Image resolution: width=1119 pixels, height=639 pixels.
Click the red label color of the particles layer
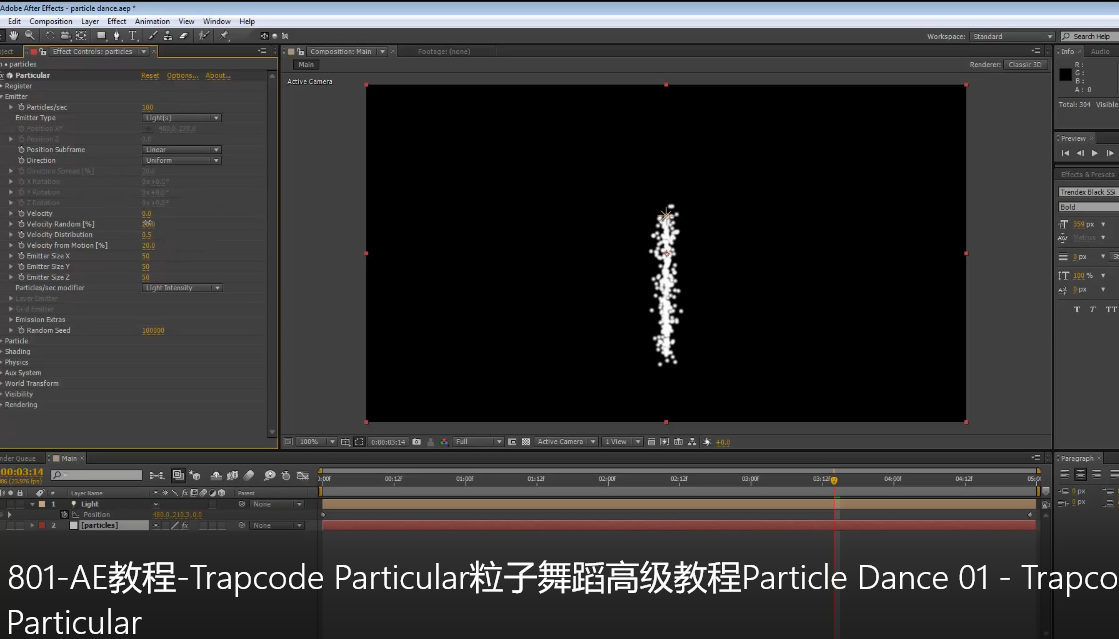coord(42,525)
